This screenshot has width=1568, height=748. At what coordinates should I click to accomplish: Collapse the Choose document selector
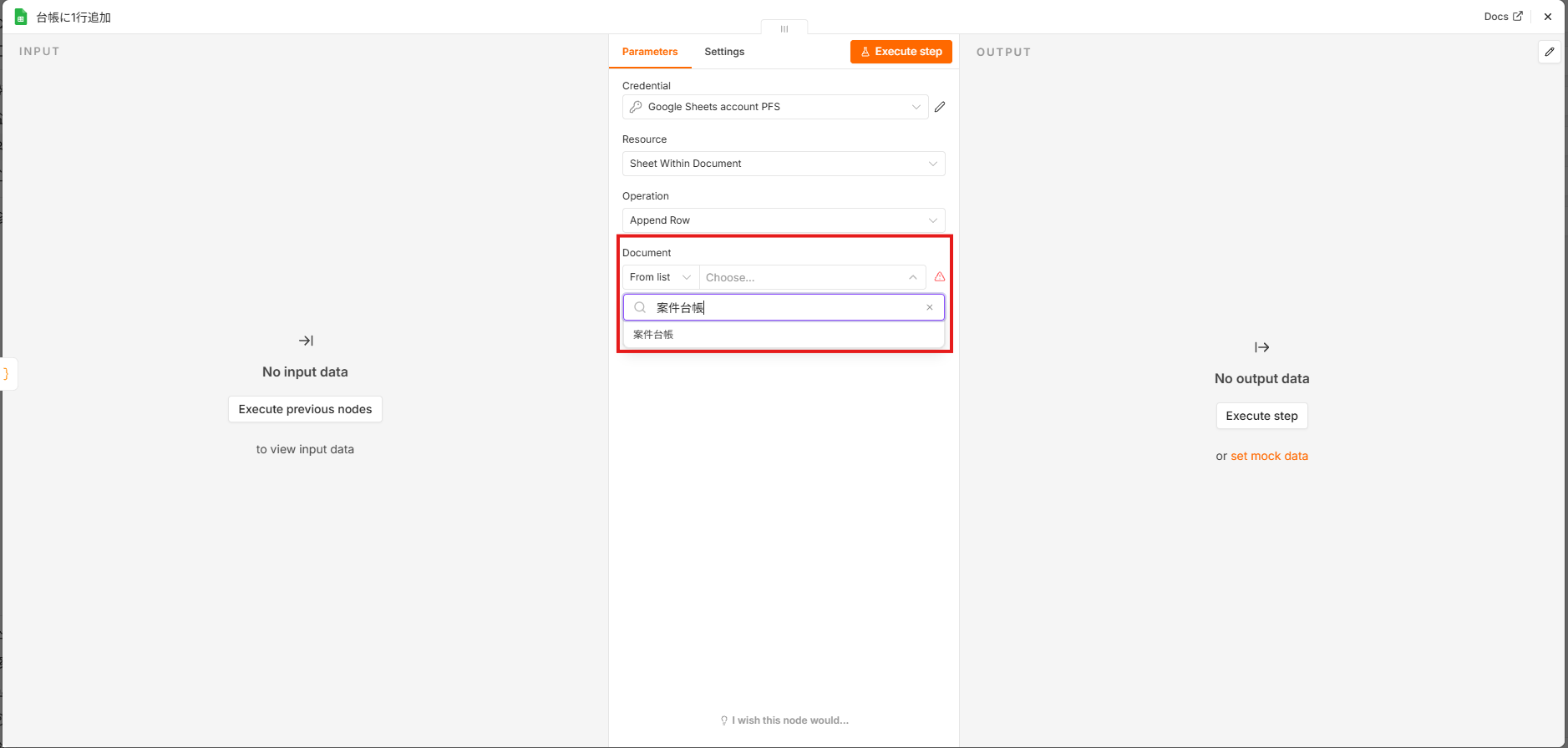(x=812, y=277)
